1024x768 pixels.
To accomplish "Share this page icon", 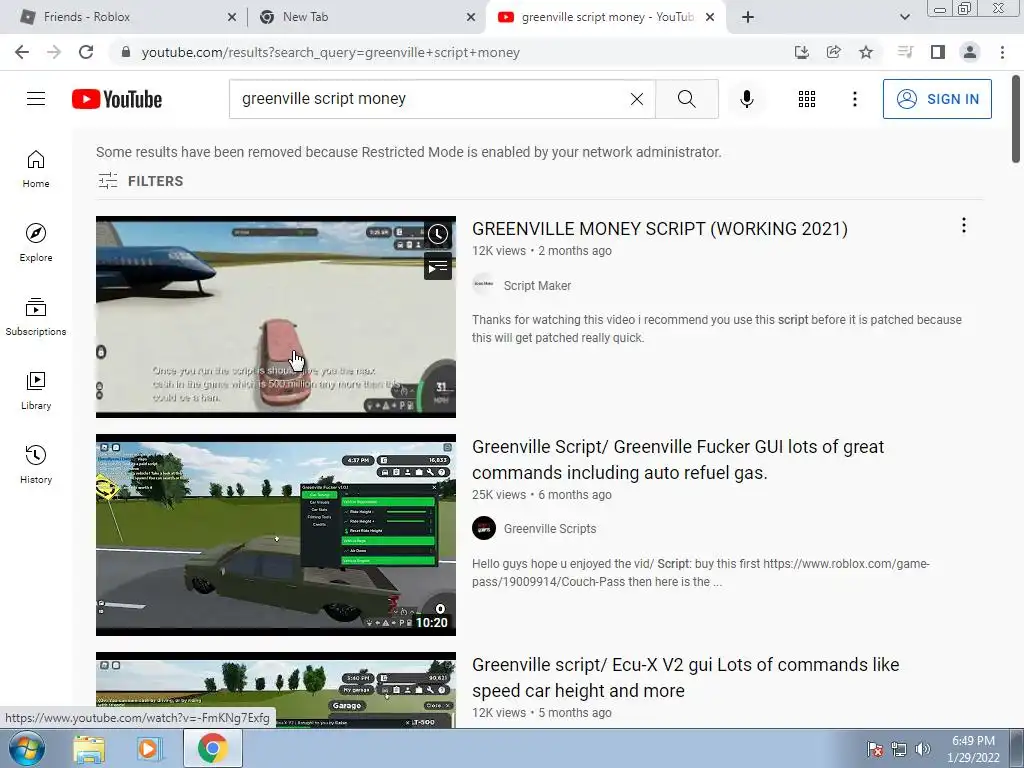I will click(x=833, y=52).
